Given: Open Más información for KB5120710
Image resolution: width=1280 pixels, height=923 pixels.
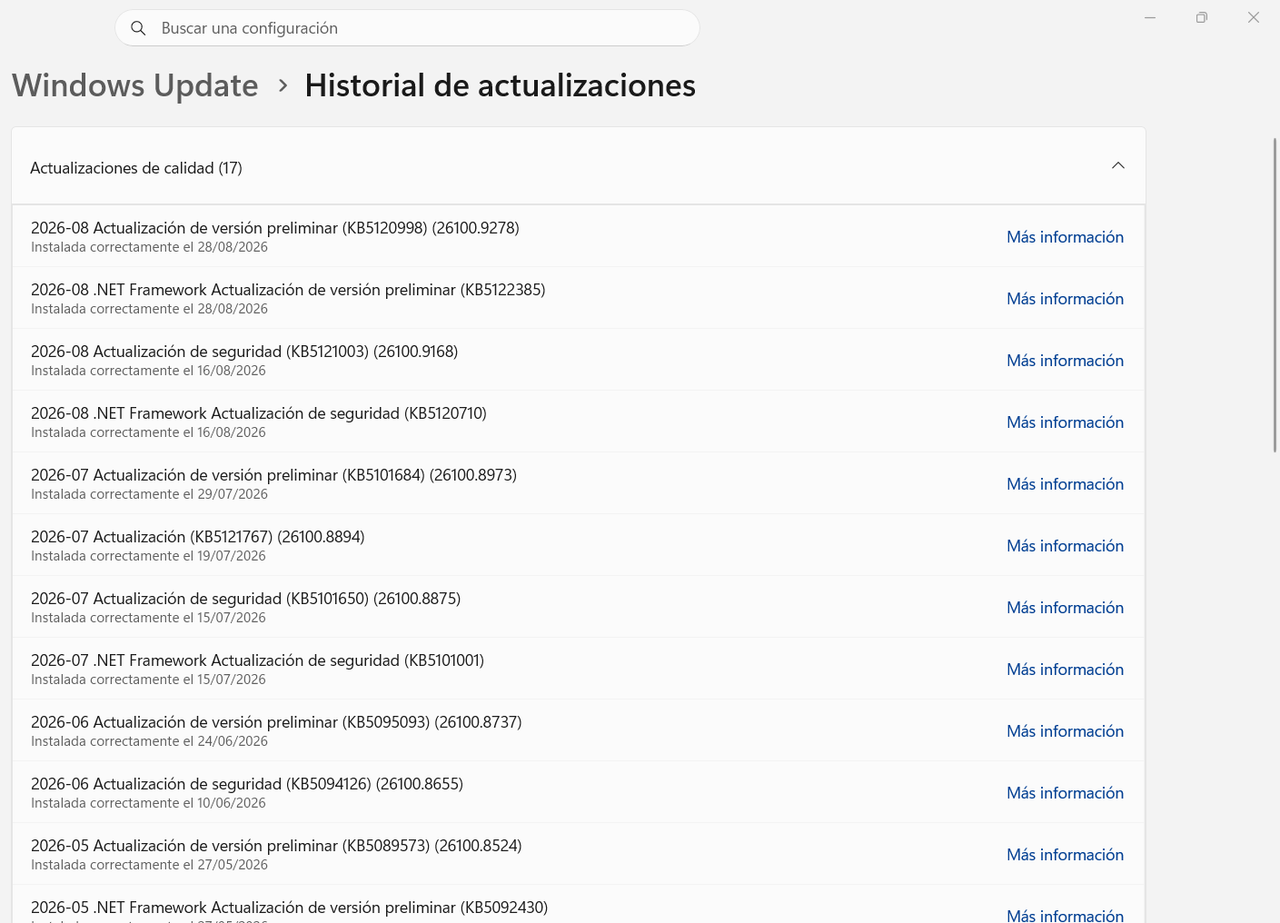Looking at the screenshot, I should pos(1065,422).
